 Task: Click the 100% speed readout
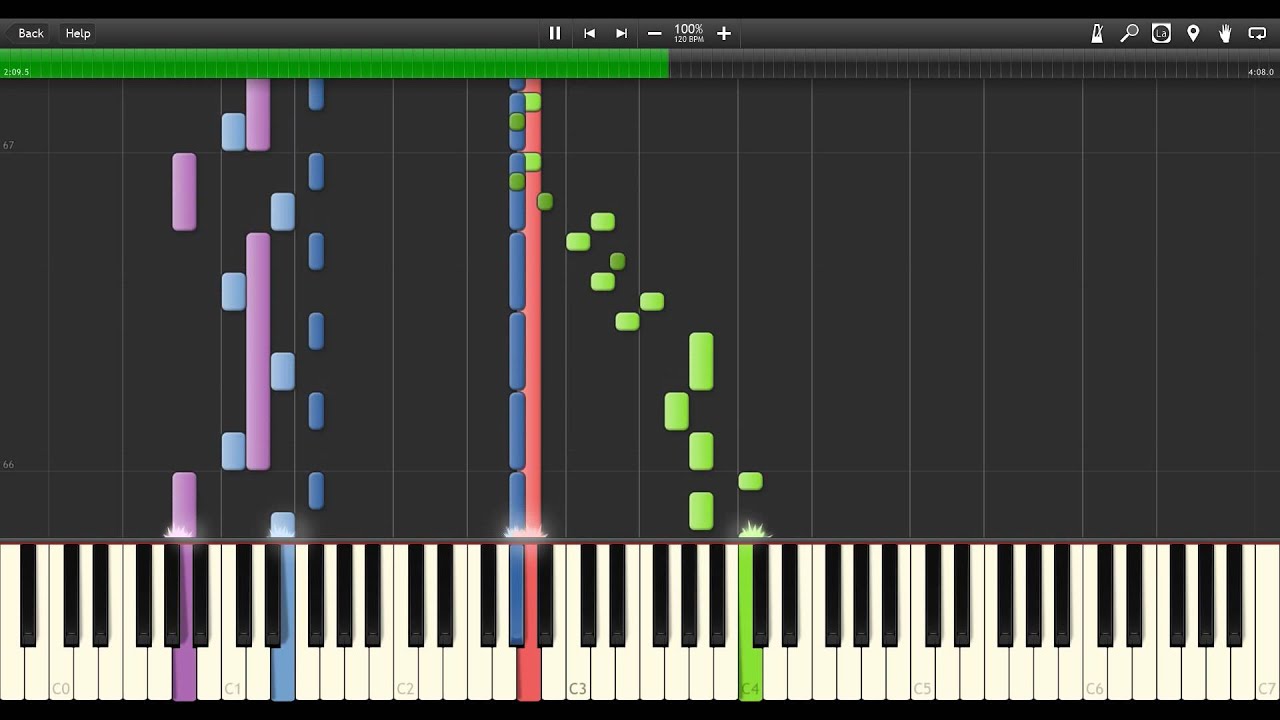688,29
